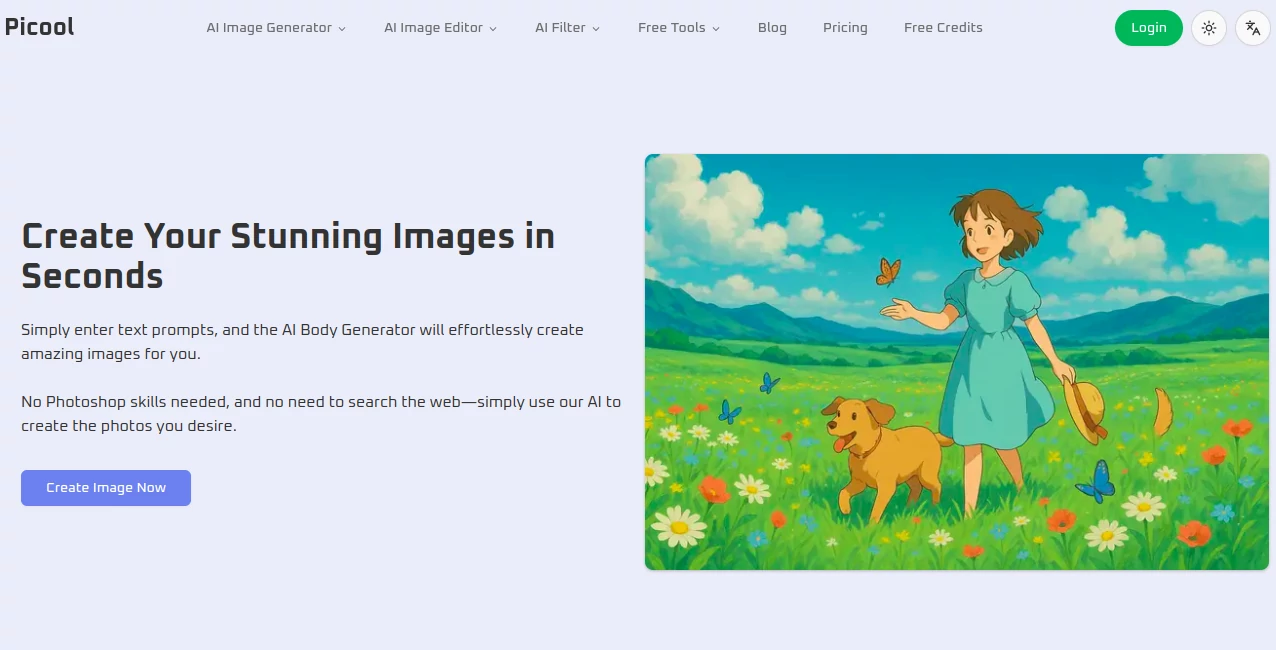This screenshot has height=650, width=1276.
Task: Click the No Photoshop skills needed paragraph
Action: 321,414
